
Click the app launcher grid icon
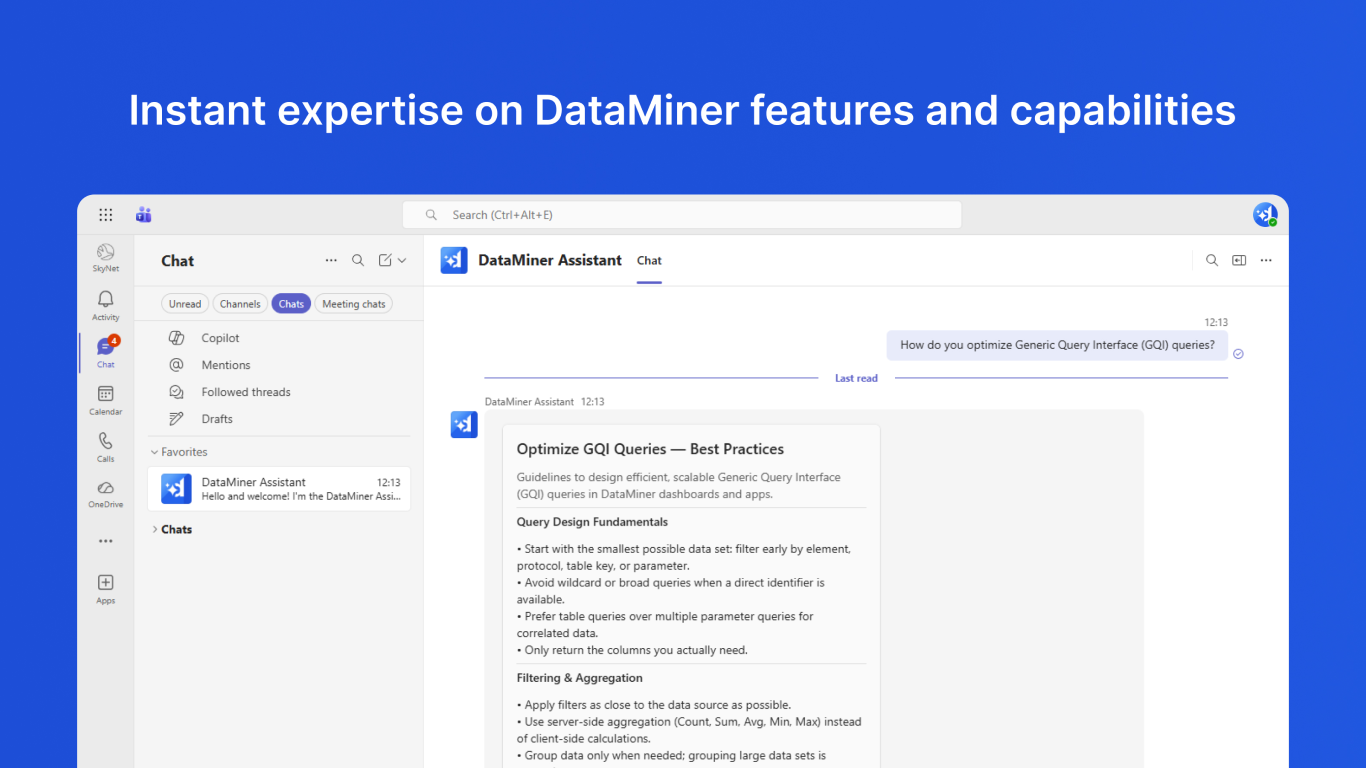[x=106, y=215]
